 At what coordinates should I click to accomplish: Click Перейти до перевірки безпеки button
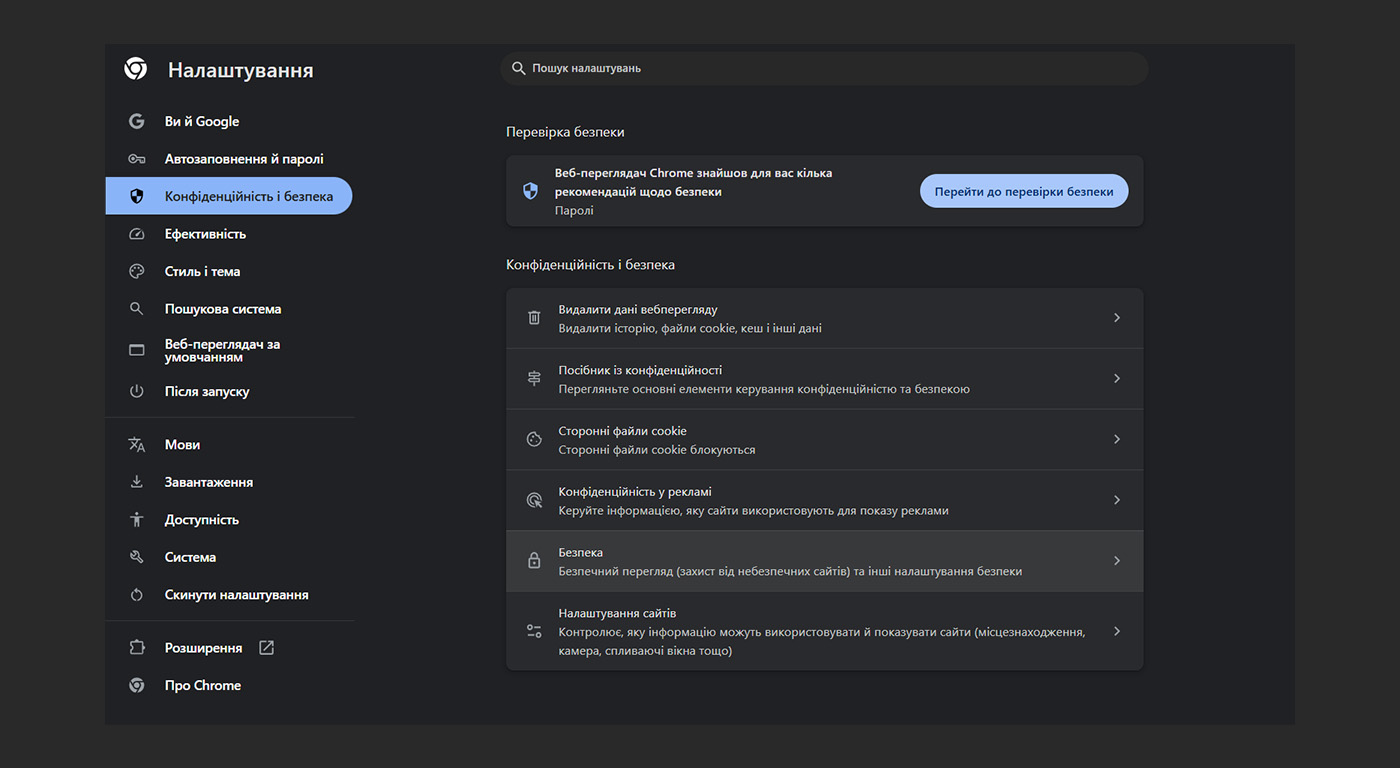click(1024, 191)
